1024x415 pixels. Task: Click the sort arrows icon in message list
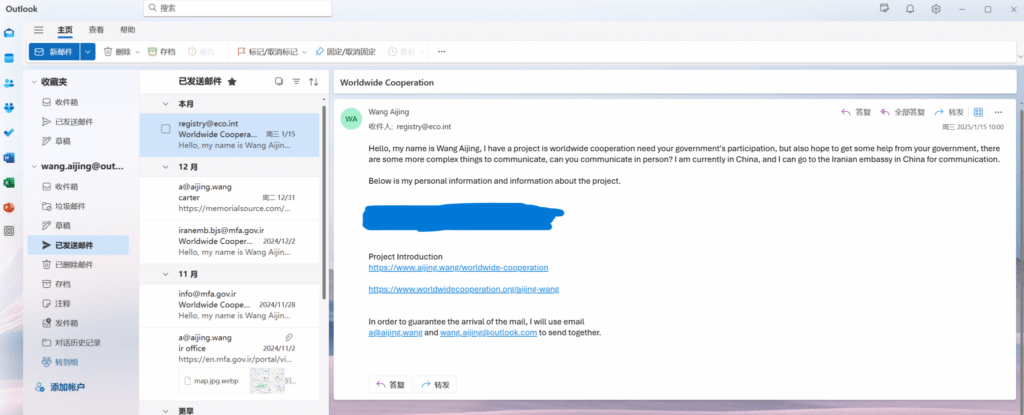click(x=313, y=82)
